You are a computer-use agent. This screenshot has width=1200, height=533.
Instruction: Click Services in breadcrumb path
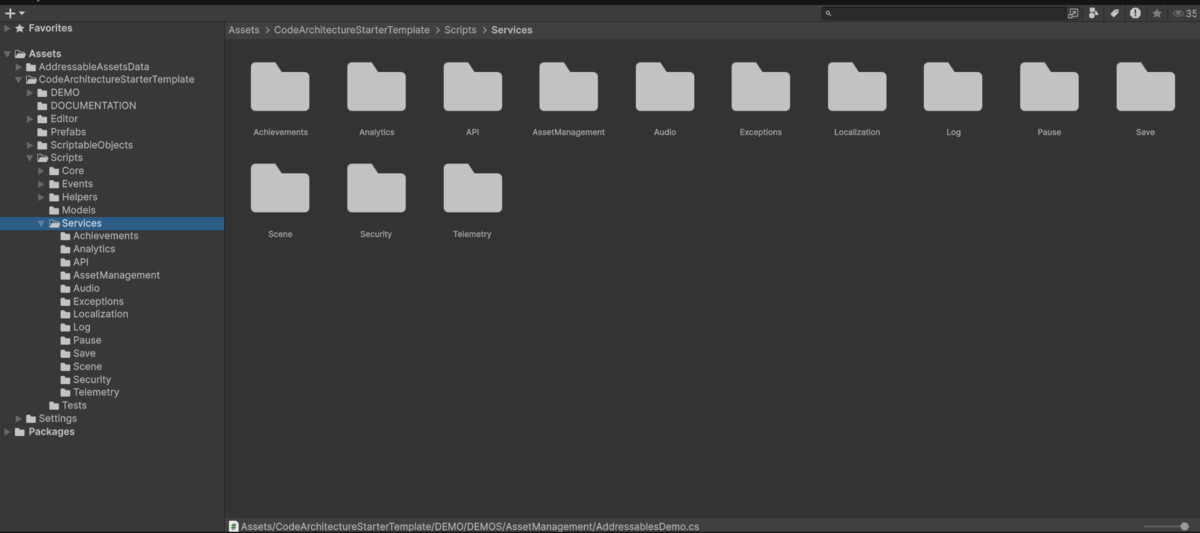[x=512, y=30]
